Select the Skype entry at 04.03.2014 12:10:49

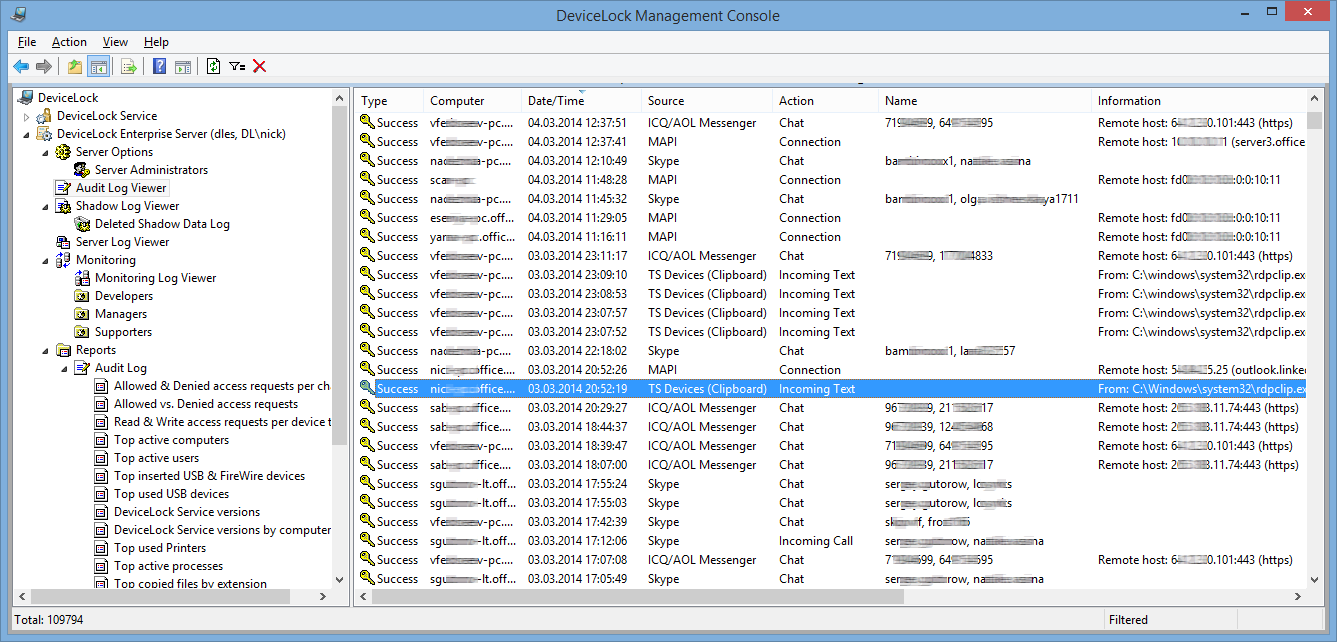click(831, 161)
